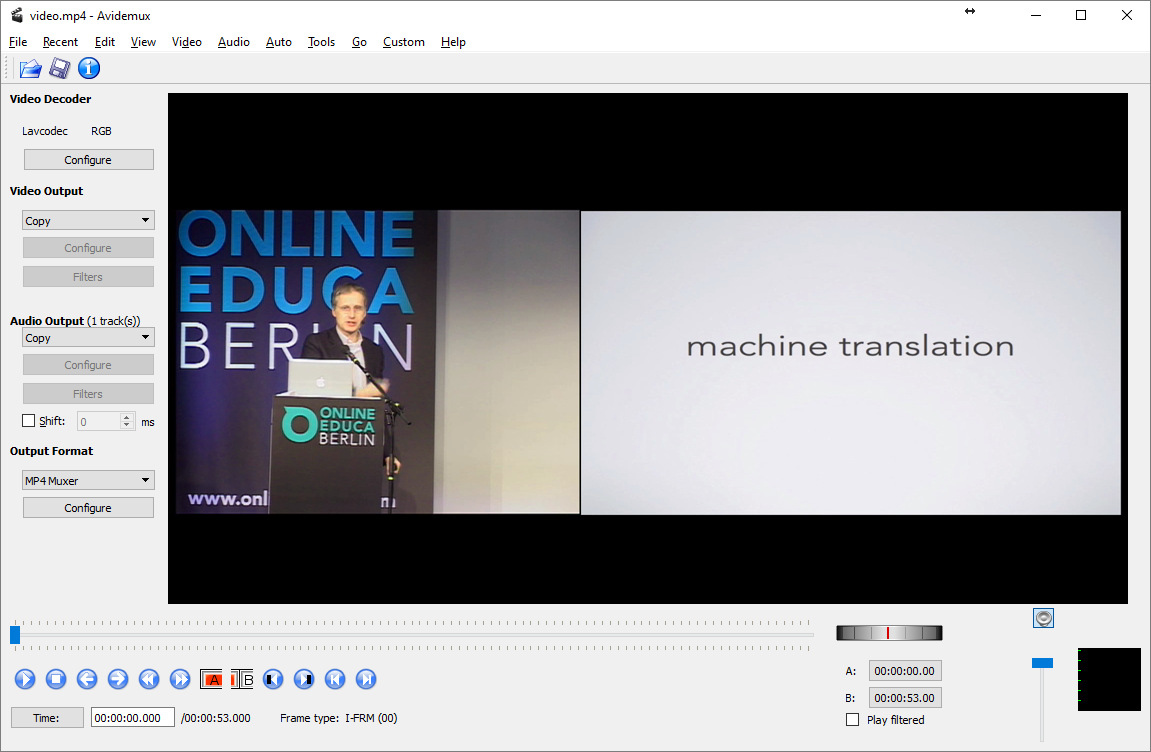Jump to the next keyframe
1151x752 pixels.
pyautogui.click(x=180, y=679)
